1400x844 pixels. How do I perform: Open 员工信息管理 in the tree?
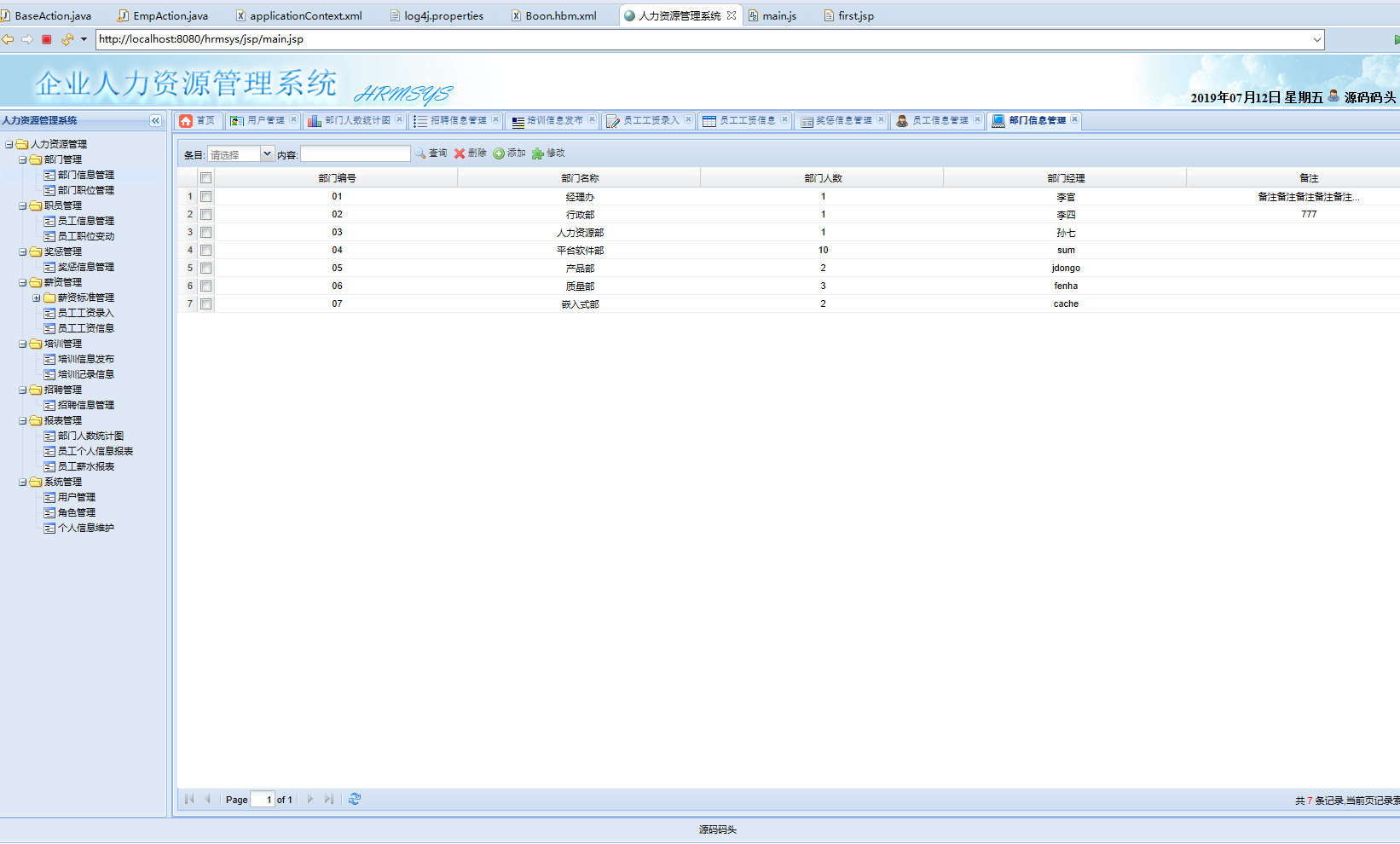click(85, 222)
